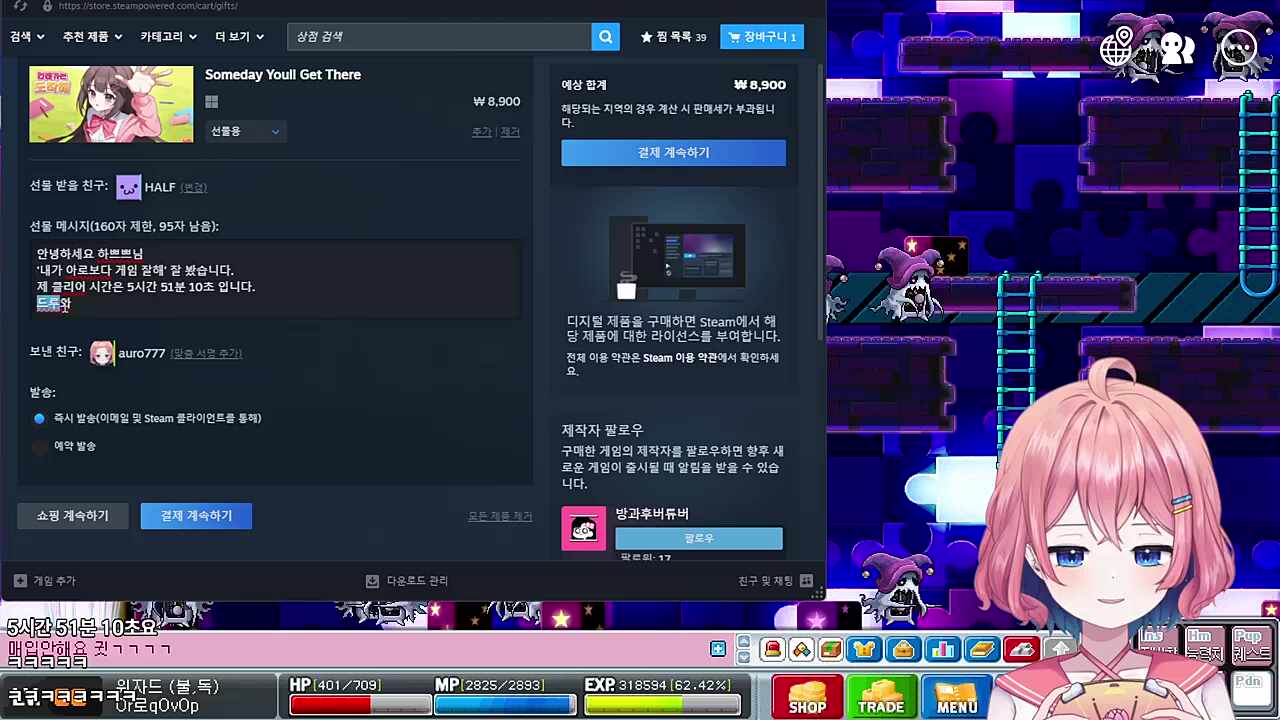Click auro777's sender avatar
This screenshot has height=720, width=1280.
coord(102,353)
